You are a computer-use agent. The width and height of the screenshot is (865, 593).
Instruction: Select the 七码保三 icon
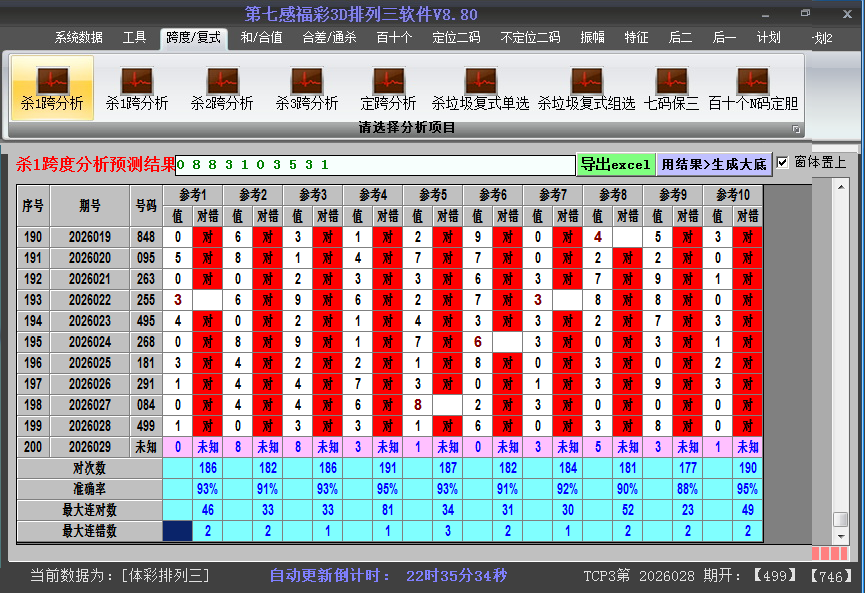pos(671,88)
